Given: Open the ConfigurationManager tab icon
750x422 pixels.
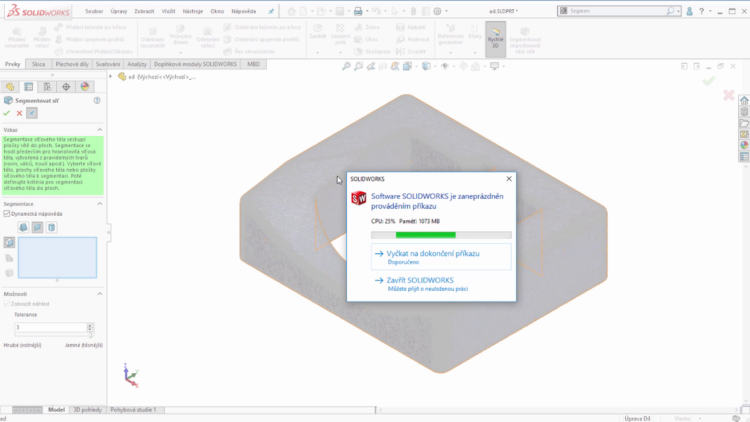Looking at the screenshot, I should (47, 87).
